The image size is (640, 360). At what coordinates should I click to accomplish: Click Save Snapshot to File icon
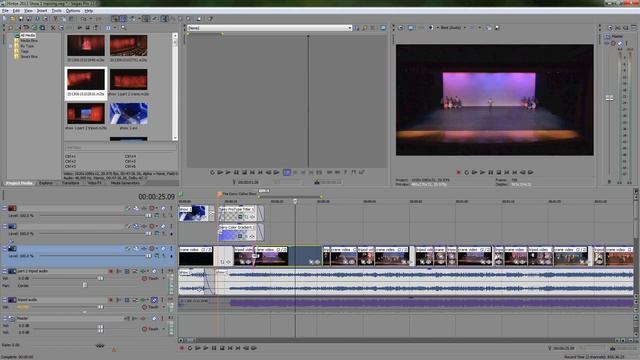click(x=497, y=28)
